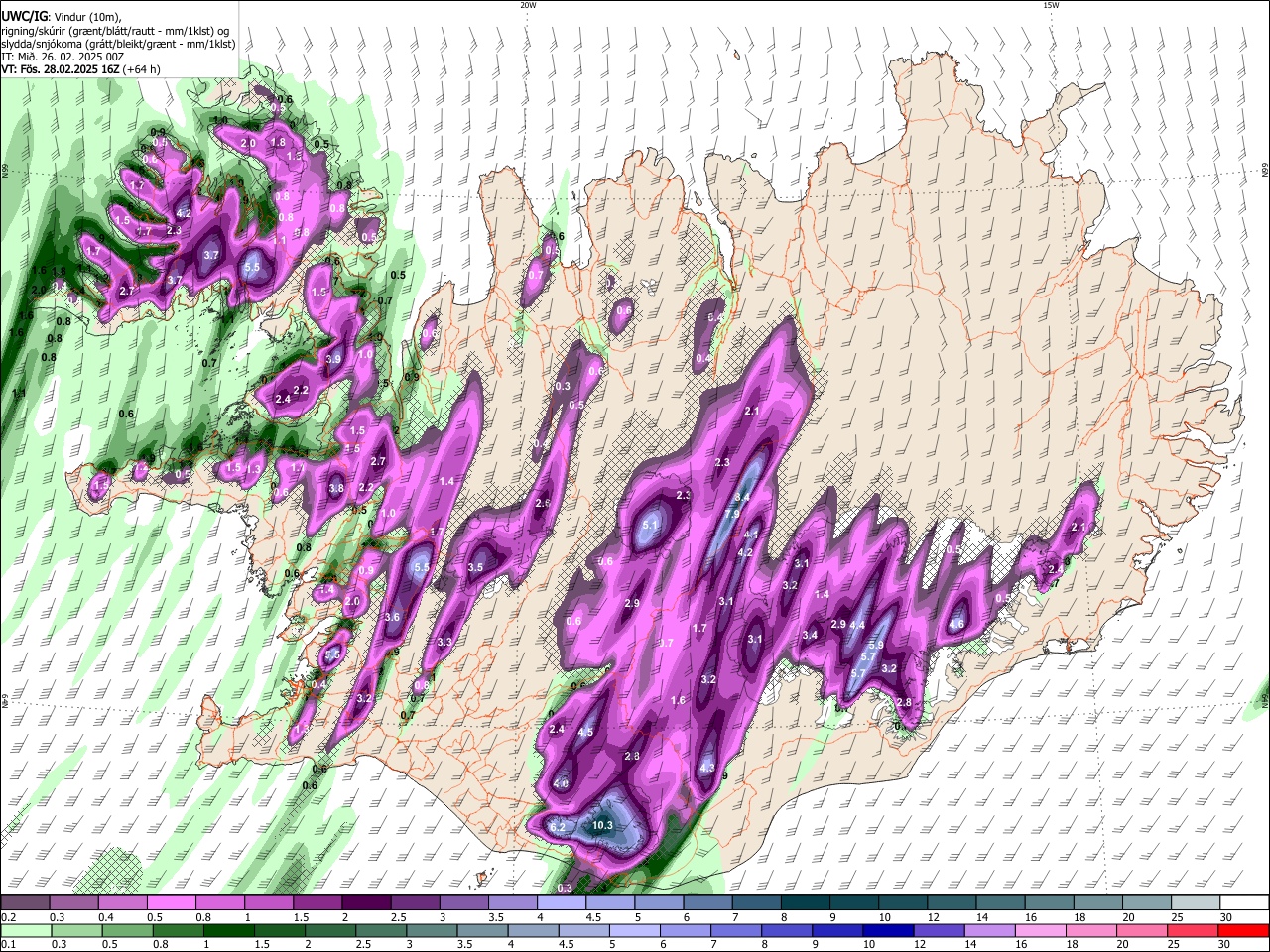This screenshot has width=1270, height=952.
Task: Click the 6.2 value beside the 10.3 peak
Action: (x=557, y=827)
